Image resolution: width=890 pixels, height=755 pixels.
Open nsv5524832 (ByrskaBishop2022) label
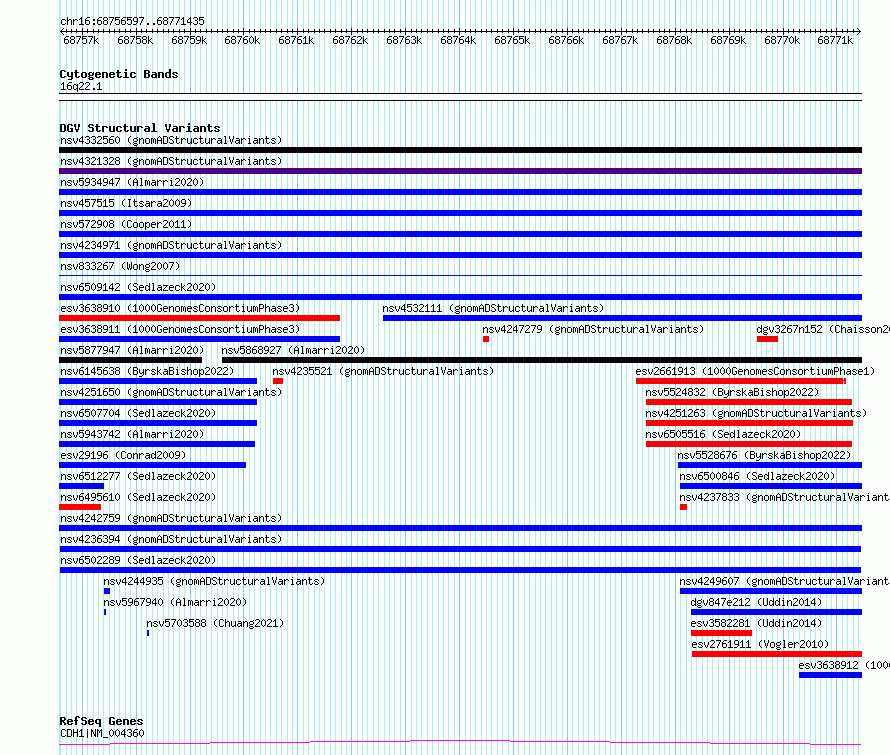click(732, 392)
